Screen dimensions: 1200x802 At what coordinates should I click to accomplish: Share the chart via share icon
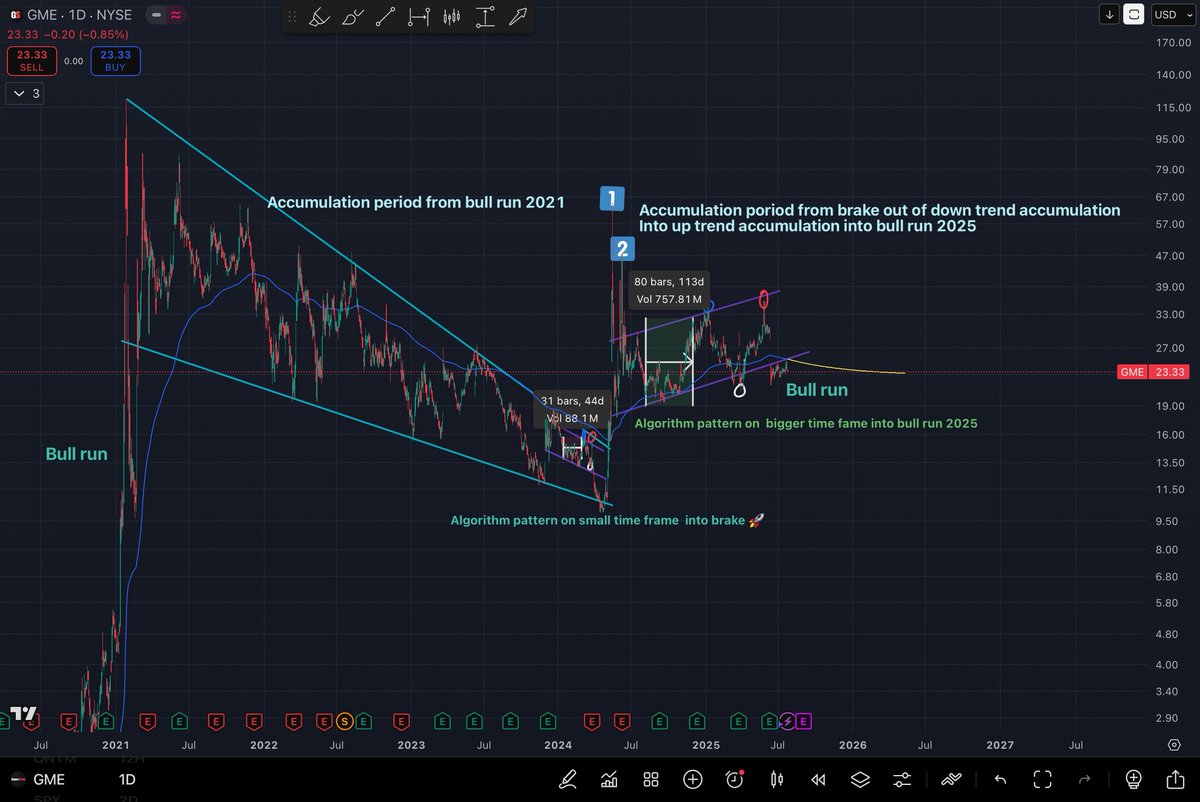1175,779
